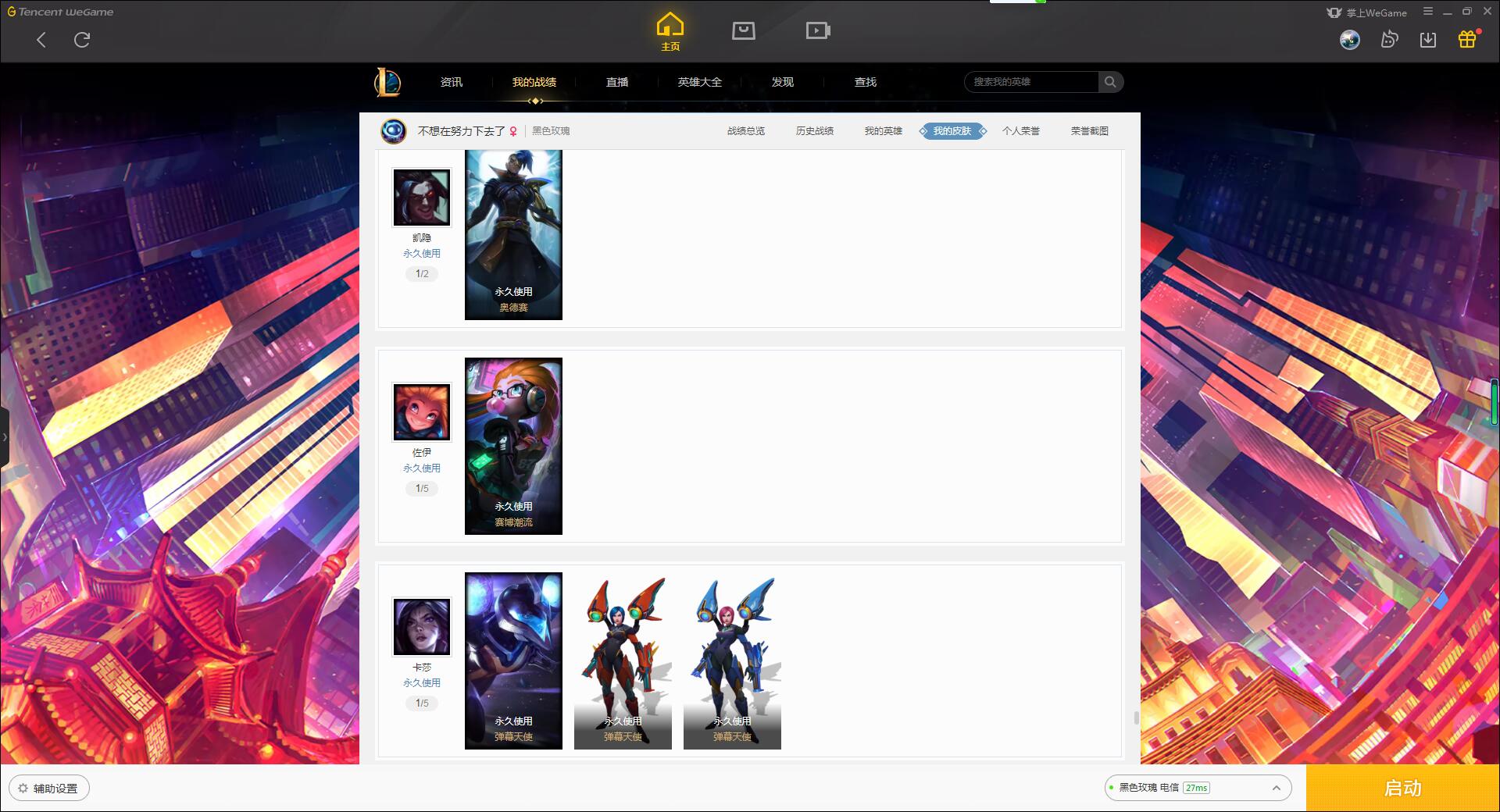This screenshot has width=1500, height=812.
Task: Click the user avatar globe icon
Action: point(1350,40)
